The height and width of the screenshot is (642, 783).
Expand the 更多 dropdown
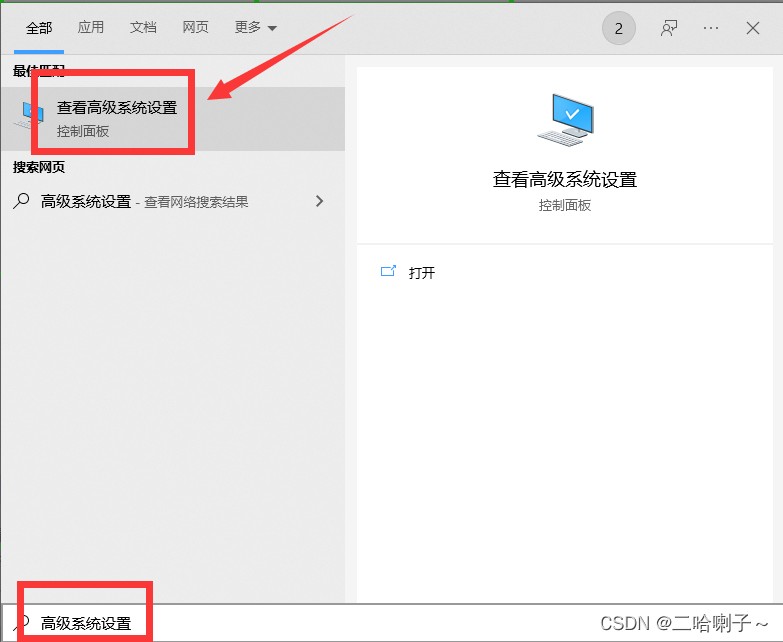[256, 27]
